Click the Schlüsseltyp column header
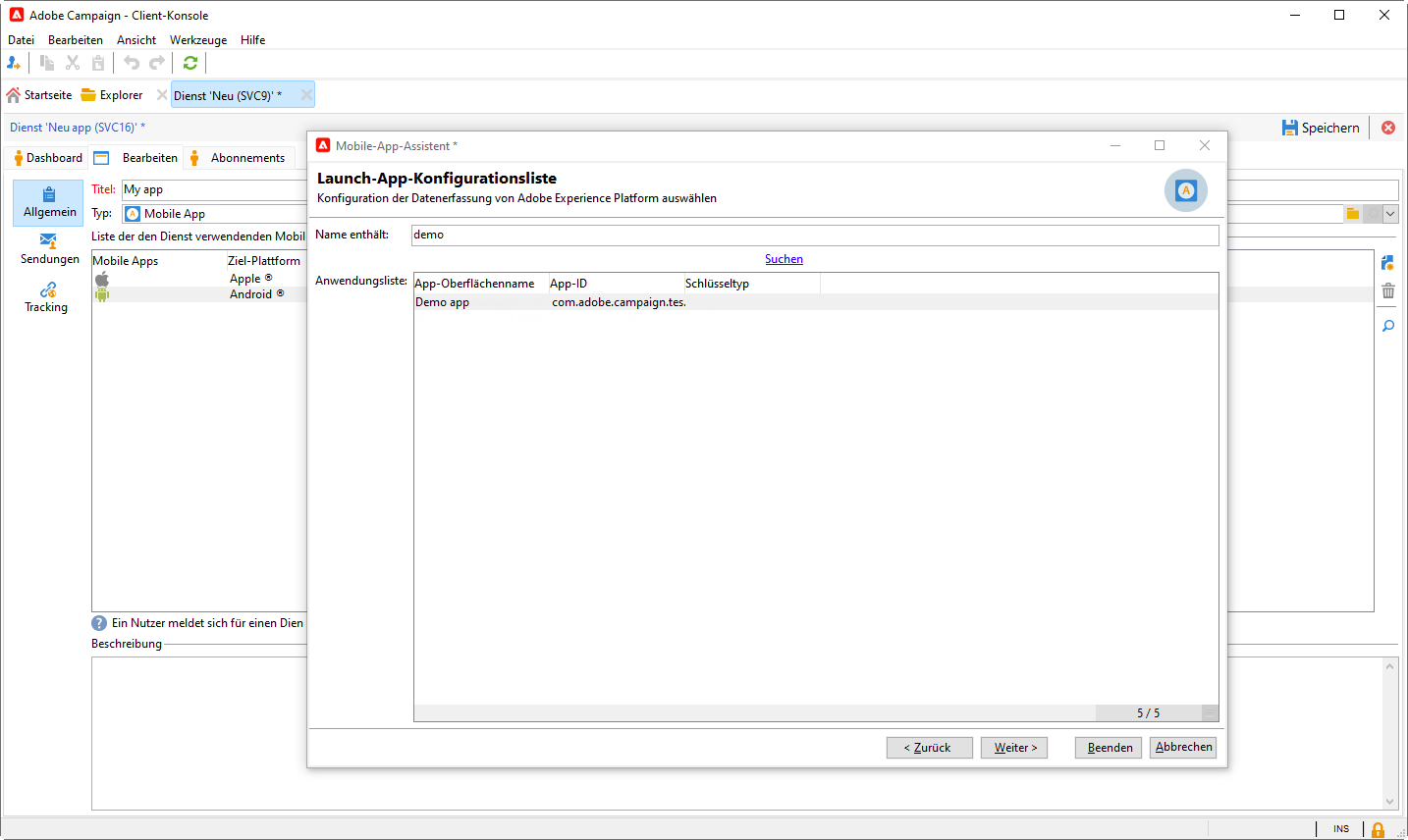The width and height of the screenshot is (1408, 840). coord(752,284)
